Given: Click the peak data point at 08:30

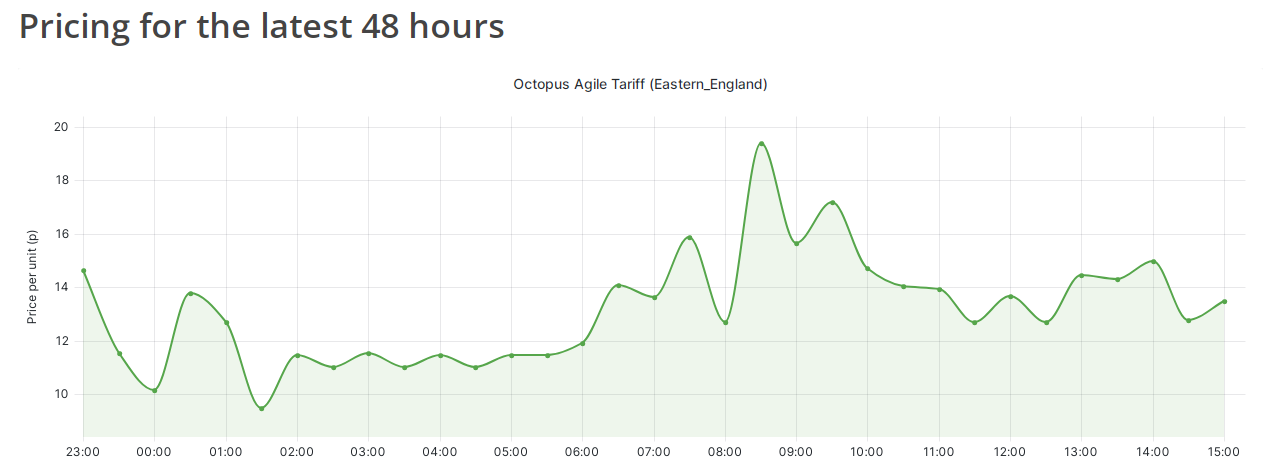Looking at the screenshot, I should click(x=761, y=144).
